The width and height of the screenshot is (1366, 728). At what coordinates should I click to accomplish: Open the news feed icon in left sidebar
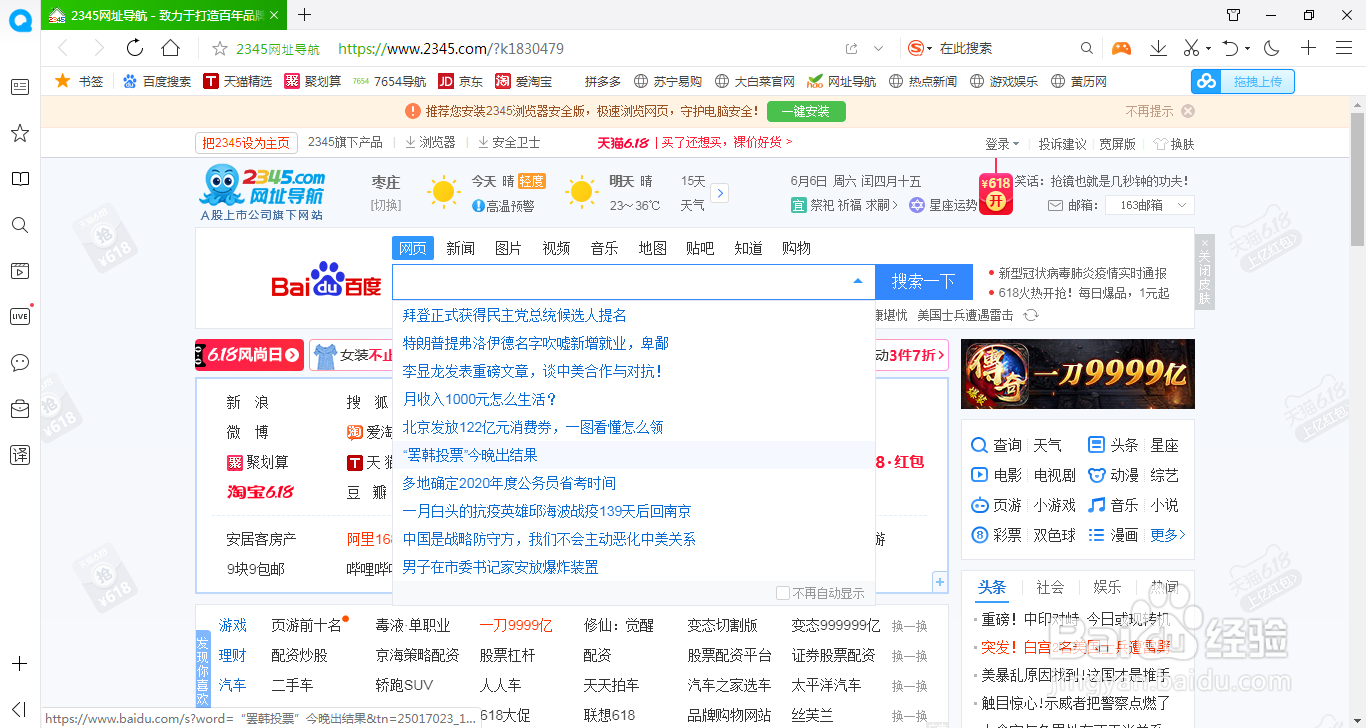(19, 87)
